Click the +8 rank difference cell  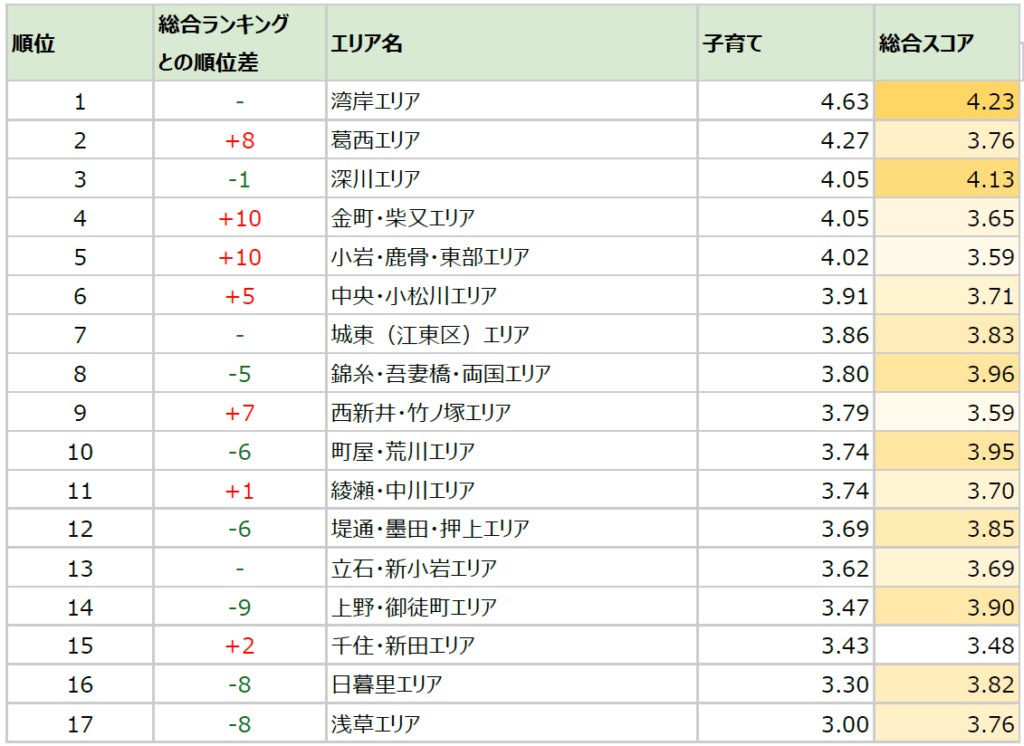tap(240, 140)
